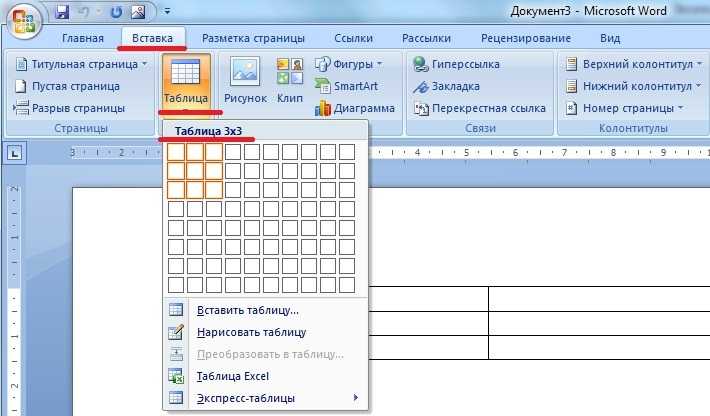
Task: Click the Страницы group label
Action: click(x=81, y=129)
